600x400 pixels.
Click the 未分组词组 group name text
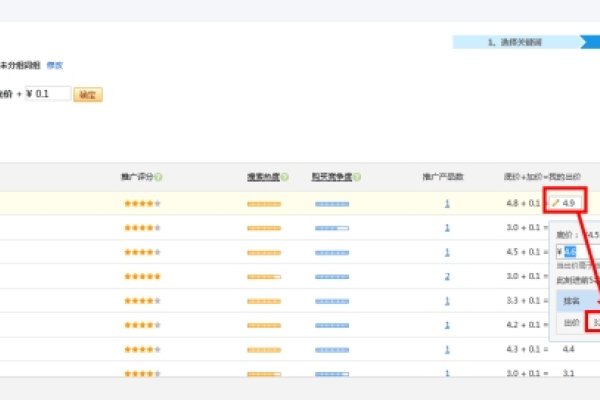coord(20,65)
